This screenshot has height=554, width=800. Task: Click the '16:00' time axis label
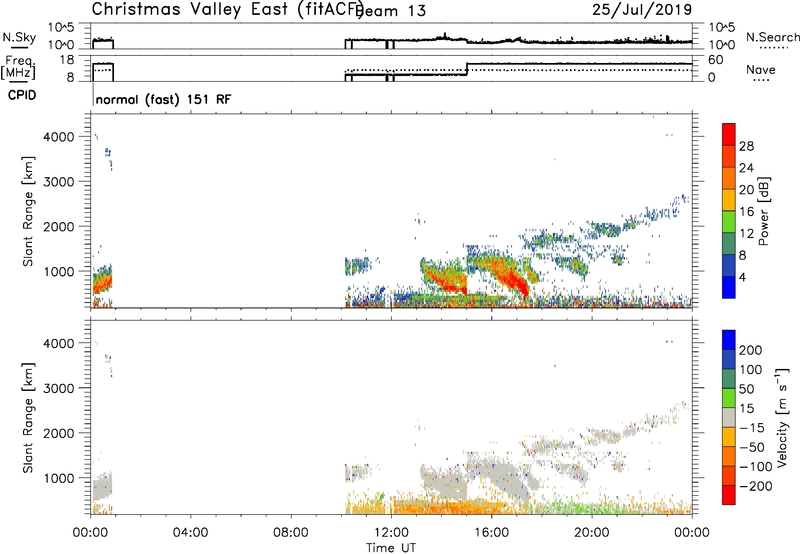tap(492, 533)
